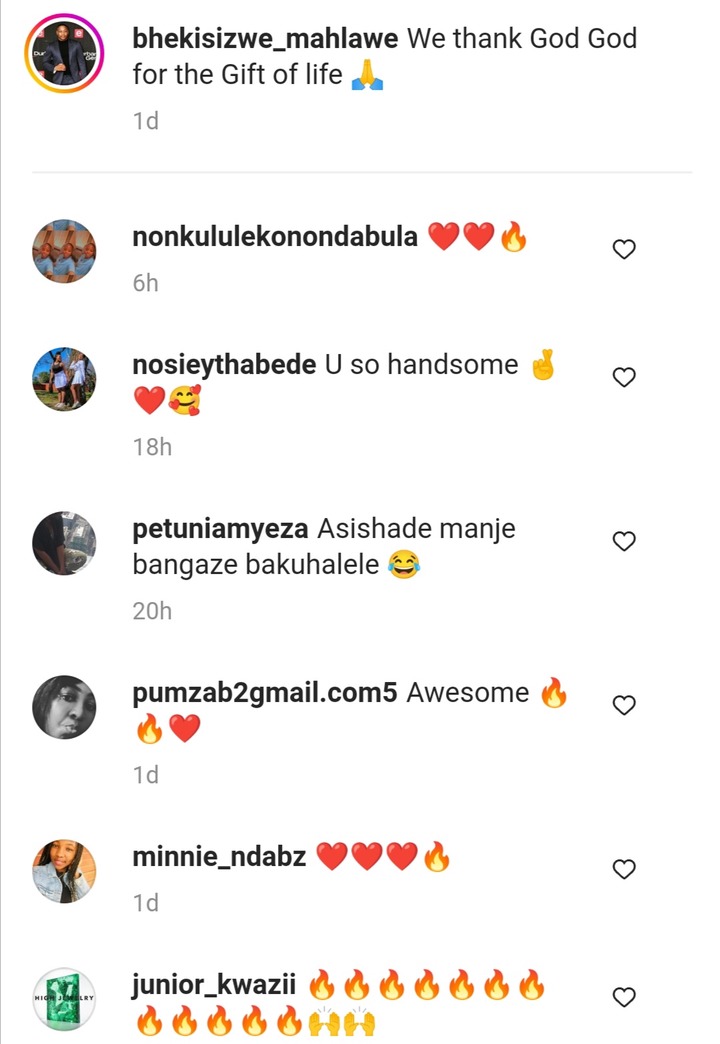Tap the heart beside junior_kwazii's fire emojis
Viewport: 720px width, 1044px height.
point(624,997)
